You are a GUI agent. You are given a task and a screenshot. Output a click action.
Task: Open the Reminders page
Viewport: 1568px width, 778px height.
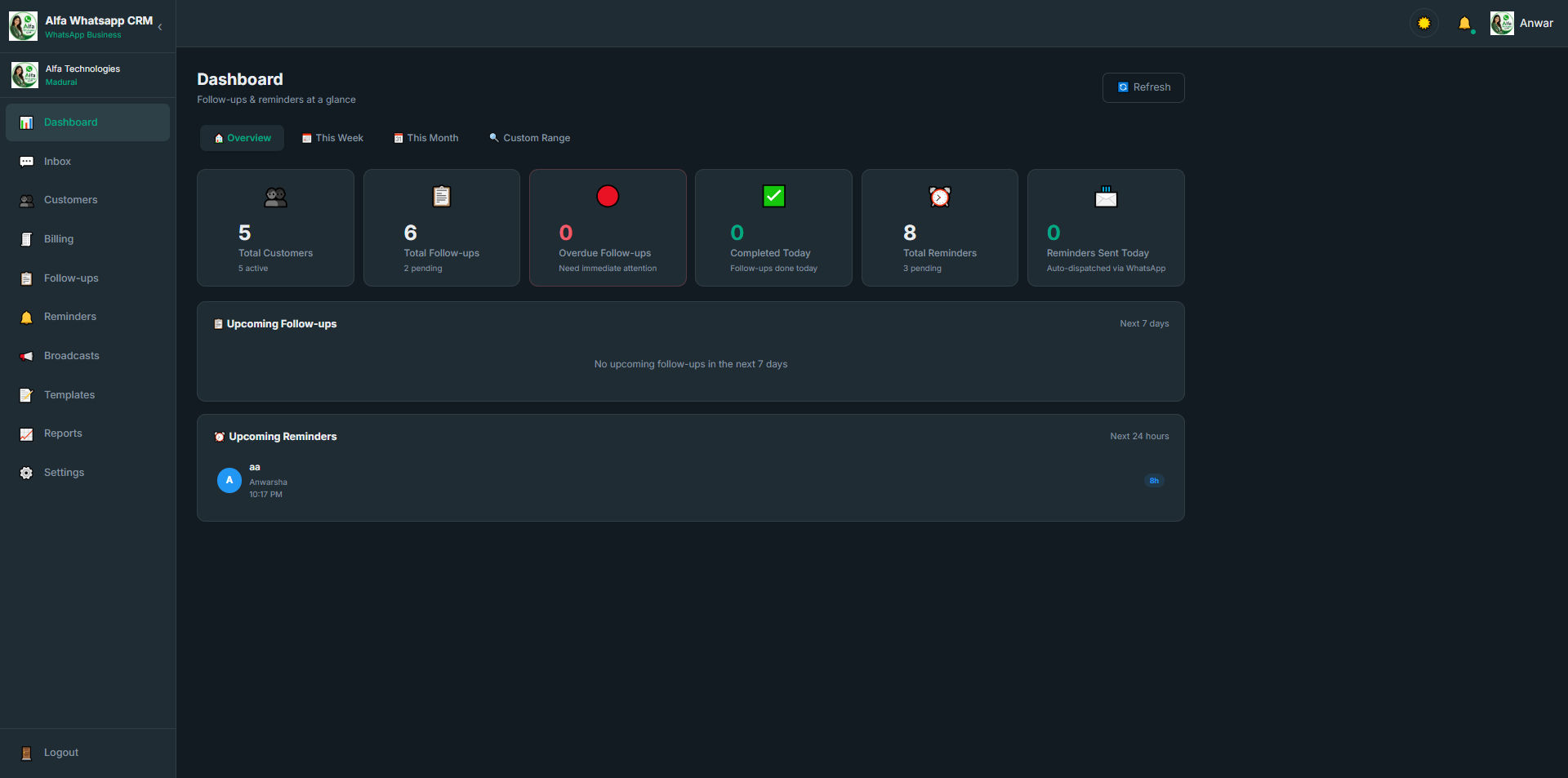(x=87, y=317)
